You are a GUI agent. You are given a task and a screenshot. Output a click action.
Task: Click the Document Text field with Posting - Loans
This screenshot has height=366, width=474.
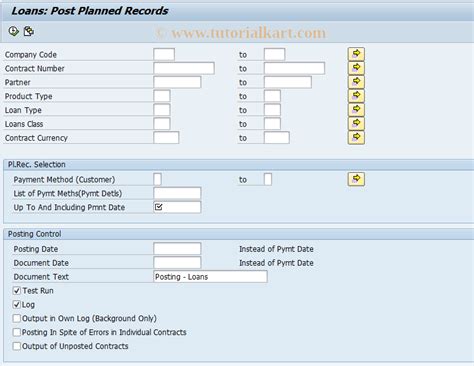pos(210,277)
